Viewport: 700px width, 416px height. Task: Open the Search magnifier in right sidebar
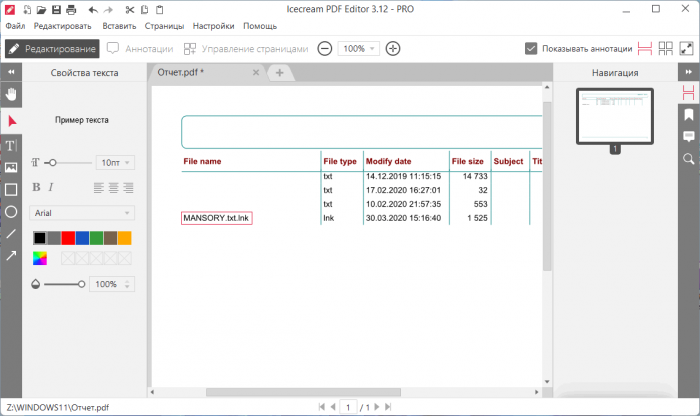(x=689, y=159)
